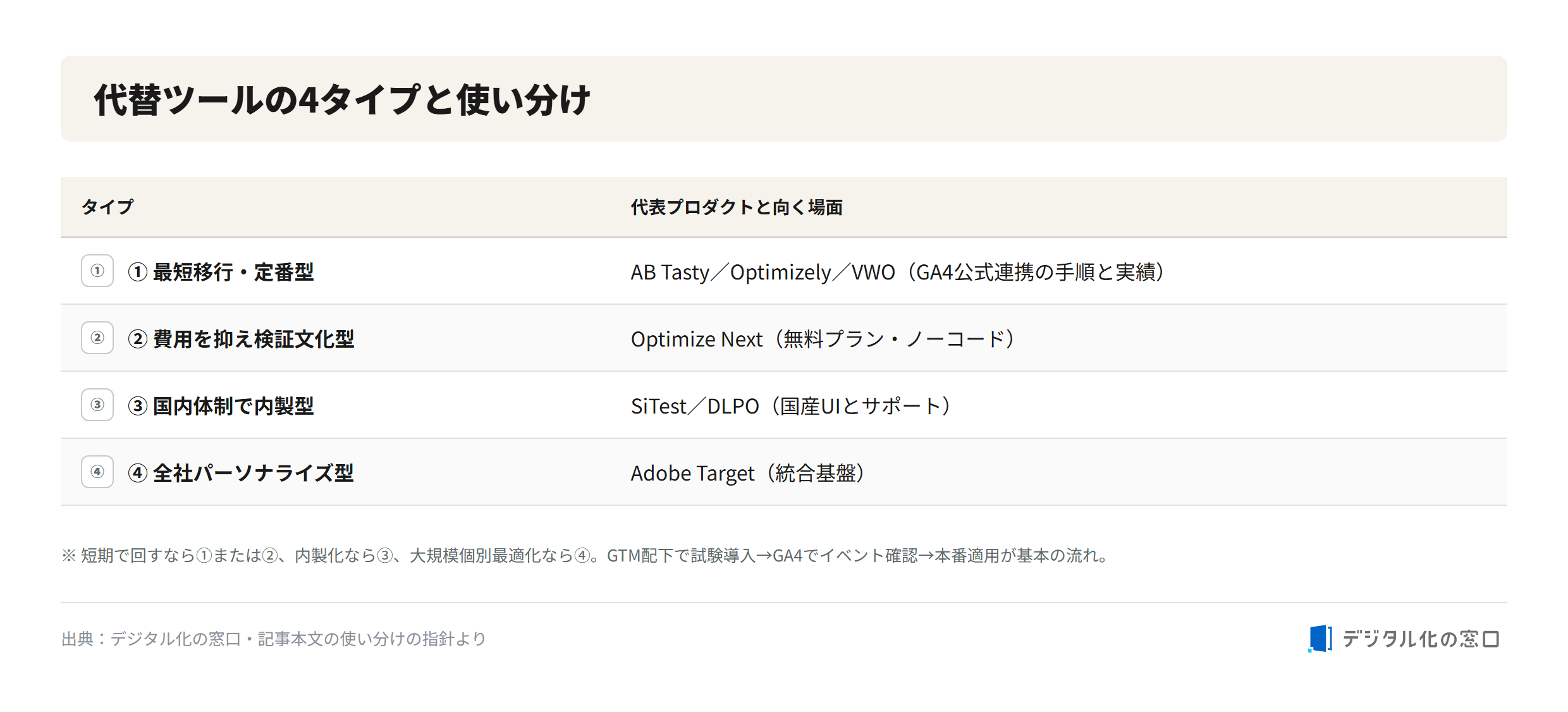The image size is (1568, 712).
Task: Click the title 代替ツールの4タイプと使い分け
Action: [x=342, y=100]
